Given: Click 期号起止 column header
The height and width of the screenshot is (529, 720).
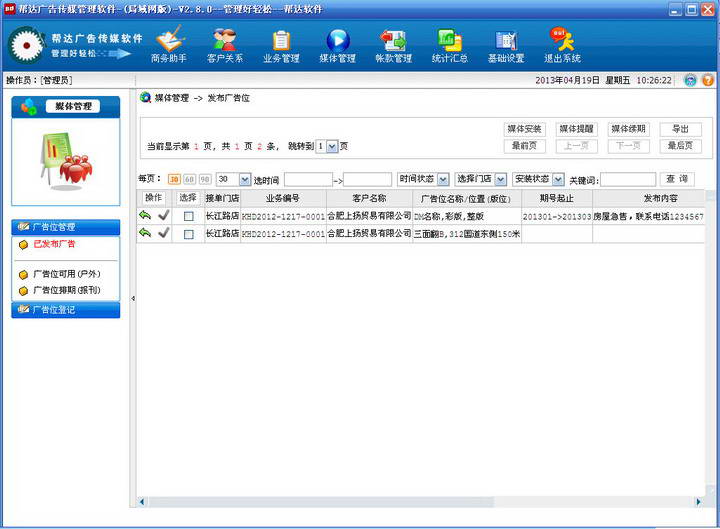Looking at the screenshot, I should [x=557, y=198].
